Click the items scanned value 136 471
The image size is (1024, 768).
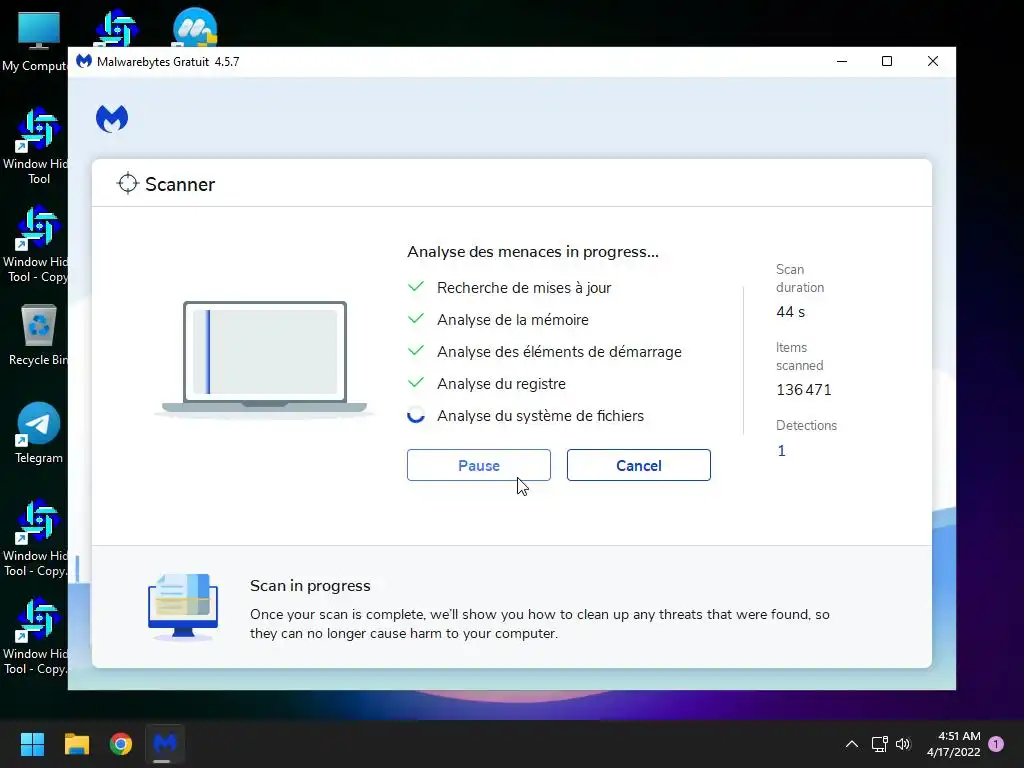click(804, 390)
